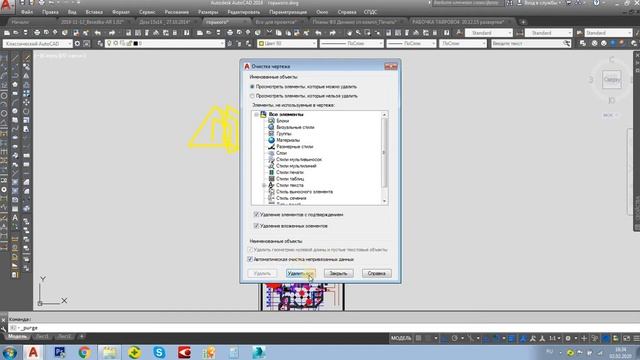Click the help question mark icon in title bar
This screenshot has height=360, width=640.
(x=596, y=3)
